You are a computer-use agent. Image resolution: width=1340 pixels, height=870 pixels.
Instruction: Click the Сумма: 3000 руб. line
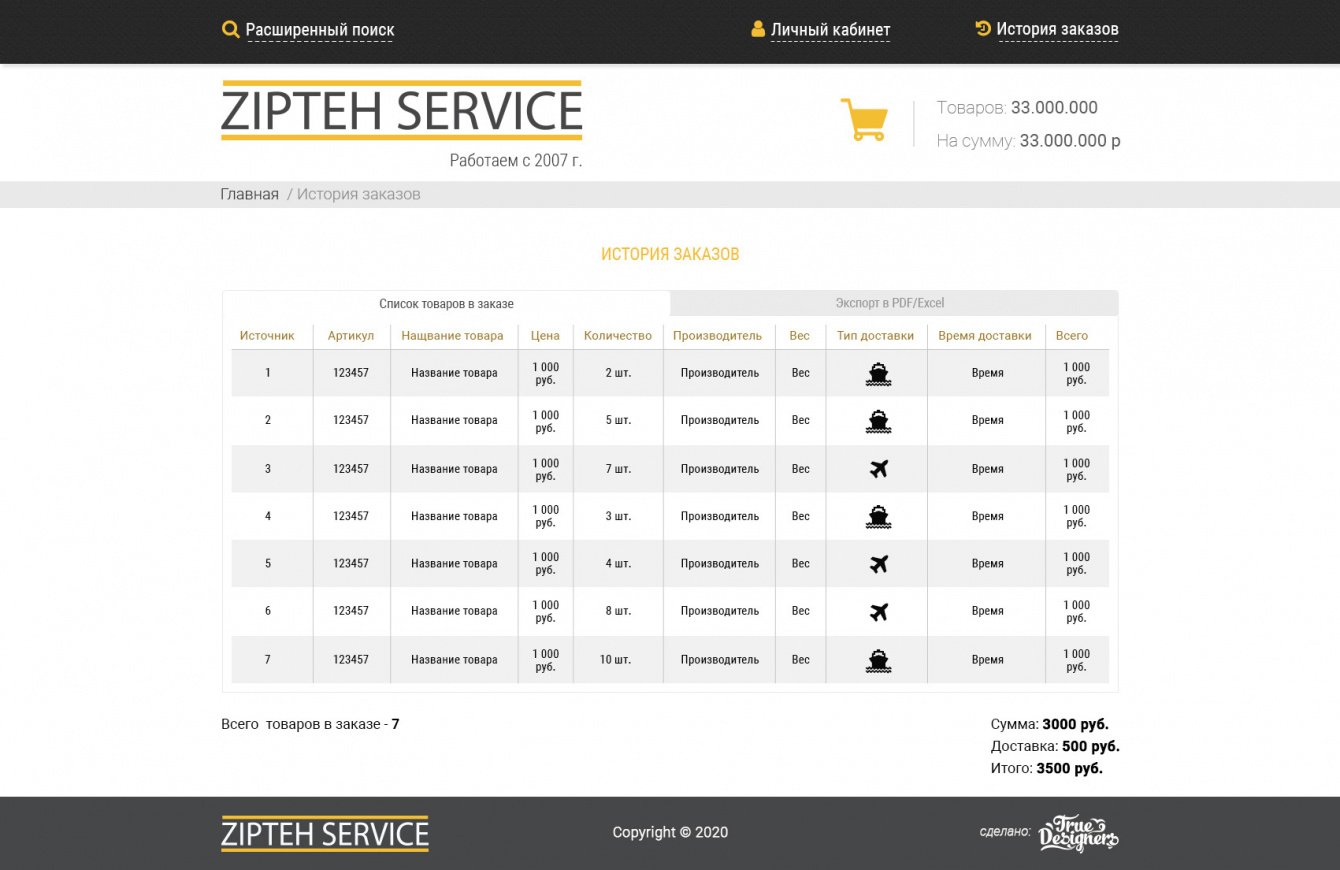coord(1050,724)
